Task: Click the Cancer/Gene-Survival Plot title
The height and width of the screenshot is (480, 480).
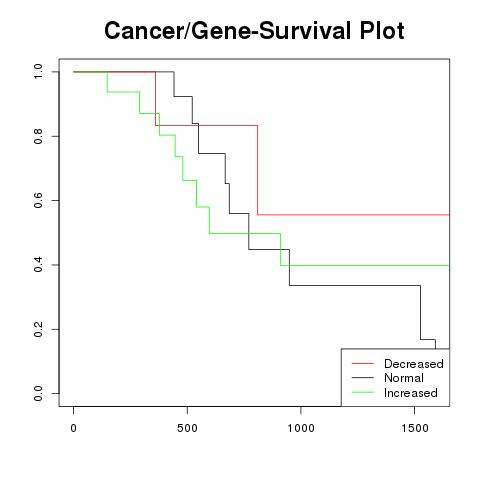Action: pyautogui.click(x=254, y=31)
